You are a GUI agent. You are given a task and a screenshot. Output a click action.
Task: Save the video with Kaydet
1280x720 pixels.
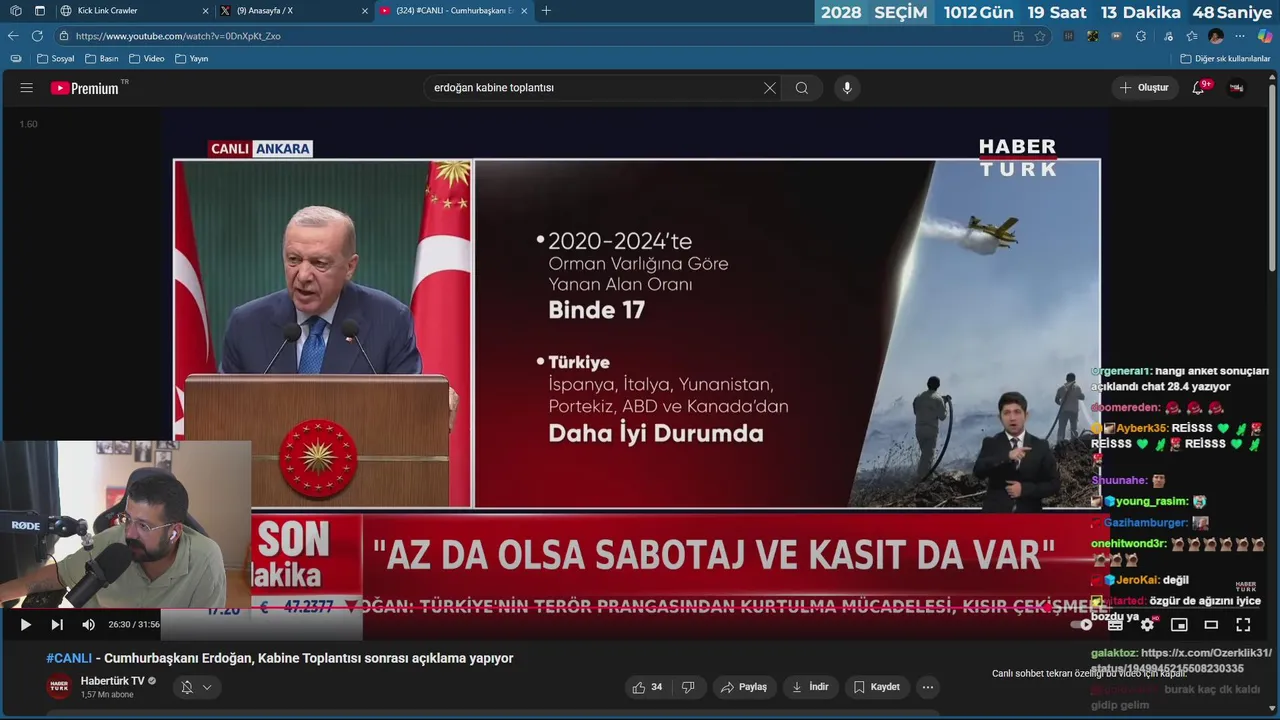877,687
